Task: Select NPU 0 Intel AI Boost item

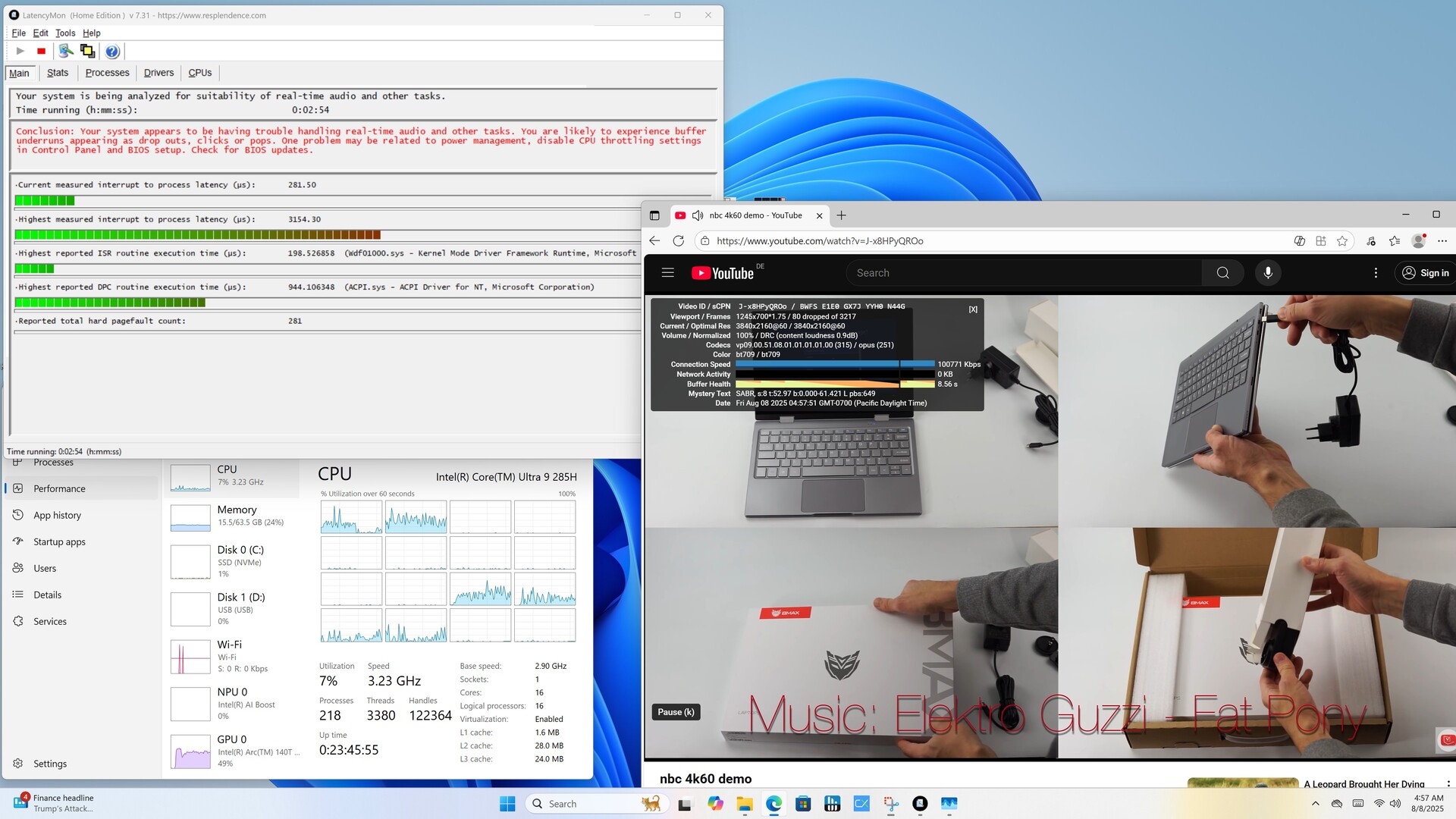Action: [232, 704]
